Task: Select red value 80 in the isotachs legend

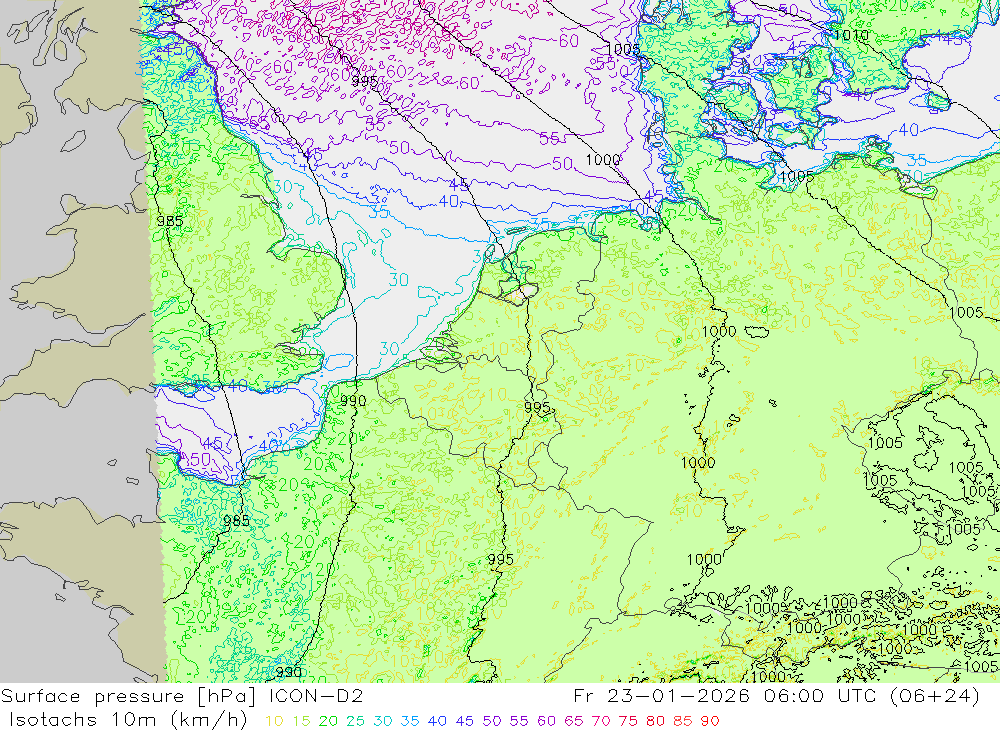Action: pos(655,722)
